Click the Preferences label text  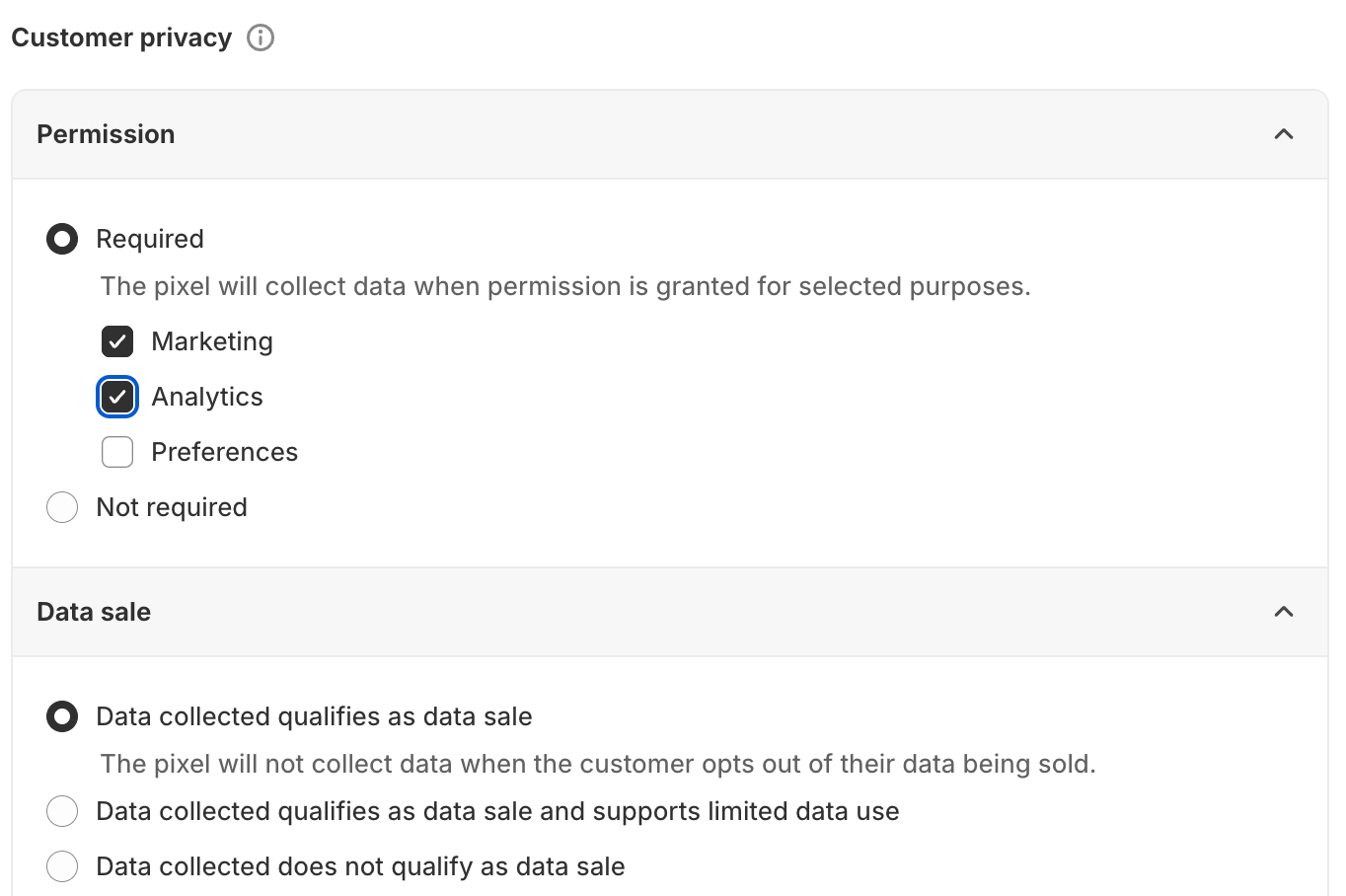224,452
